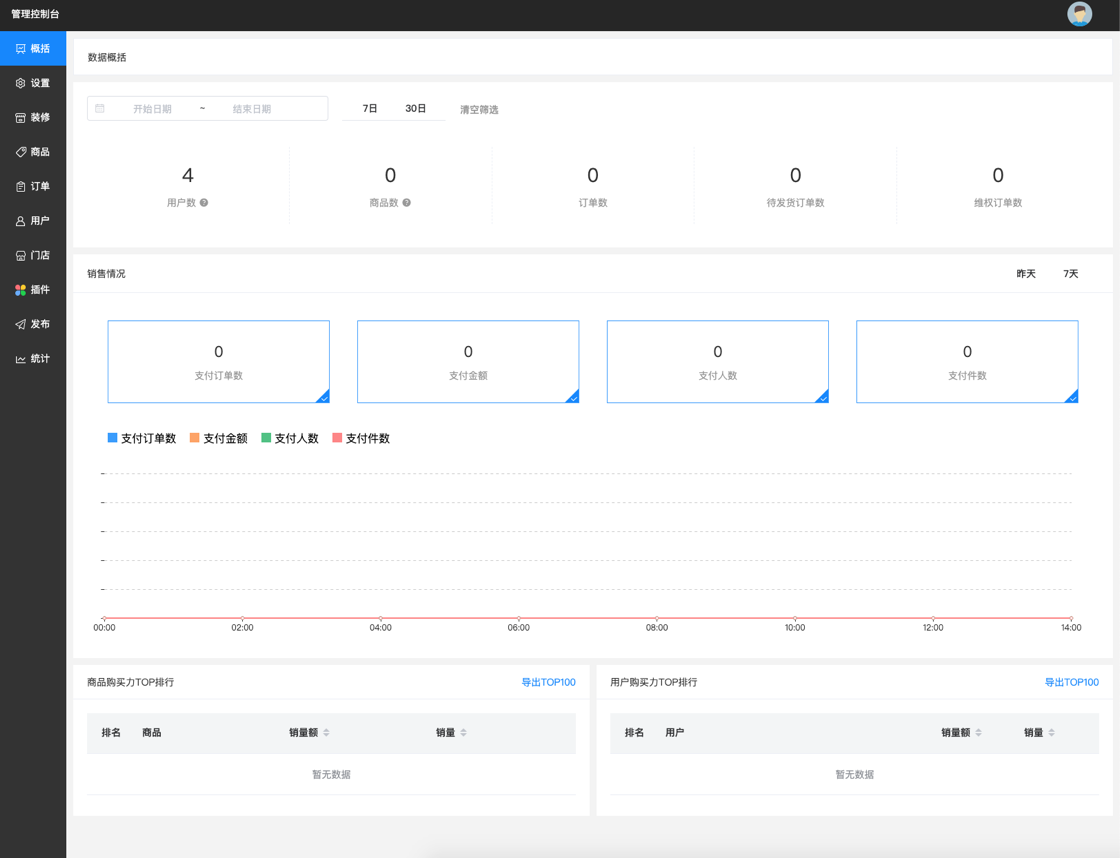Image resolution: width=1120 pixels, height=858 pixels.
Task: Open the 装修 decoration sidebar item
Action: click(33, 117)
